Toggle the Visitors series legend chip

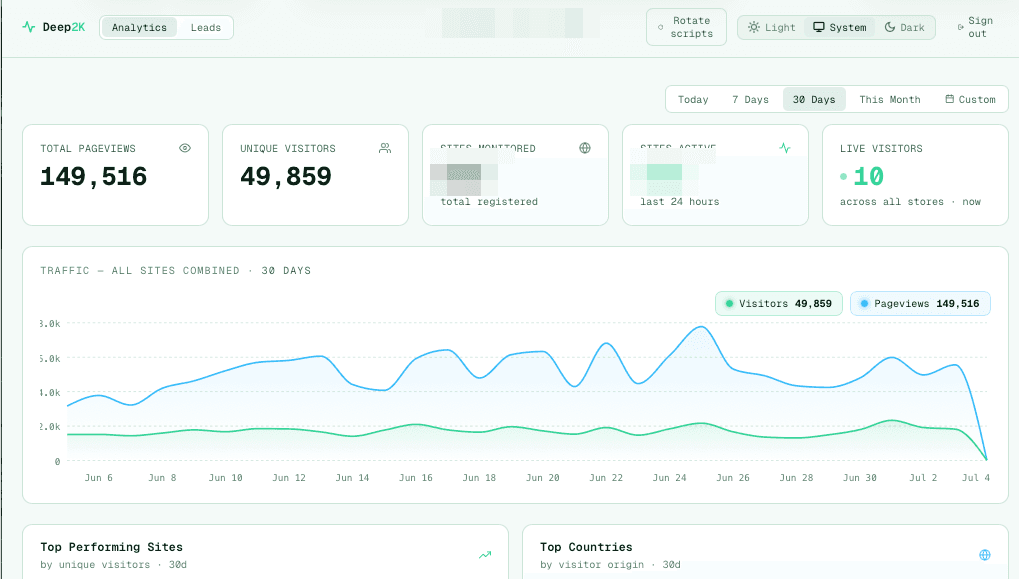click(779, 303)
